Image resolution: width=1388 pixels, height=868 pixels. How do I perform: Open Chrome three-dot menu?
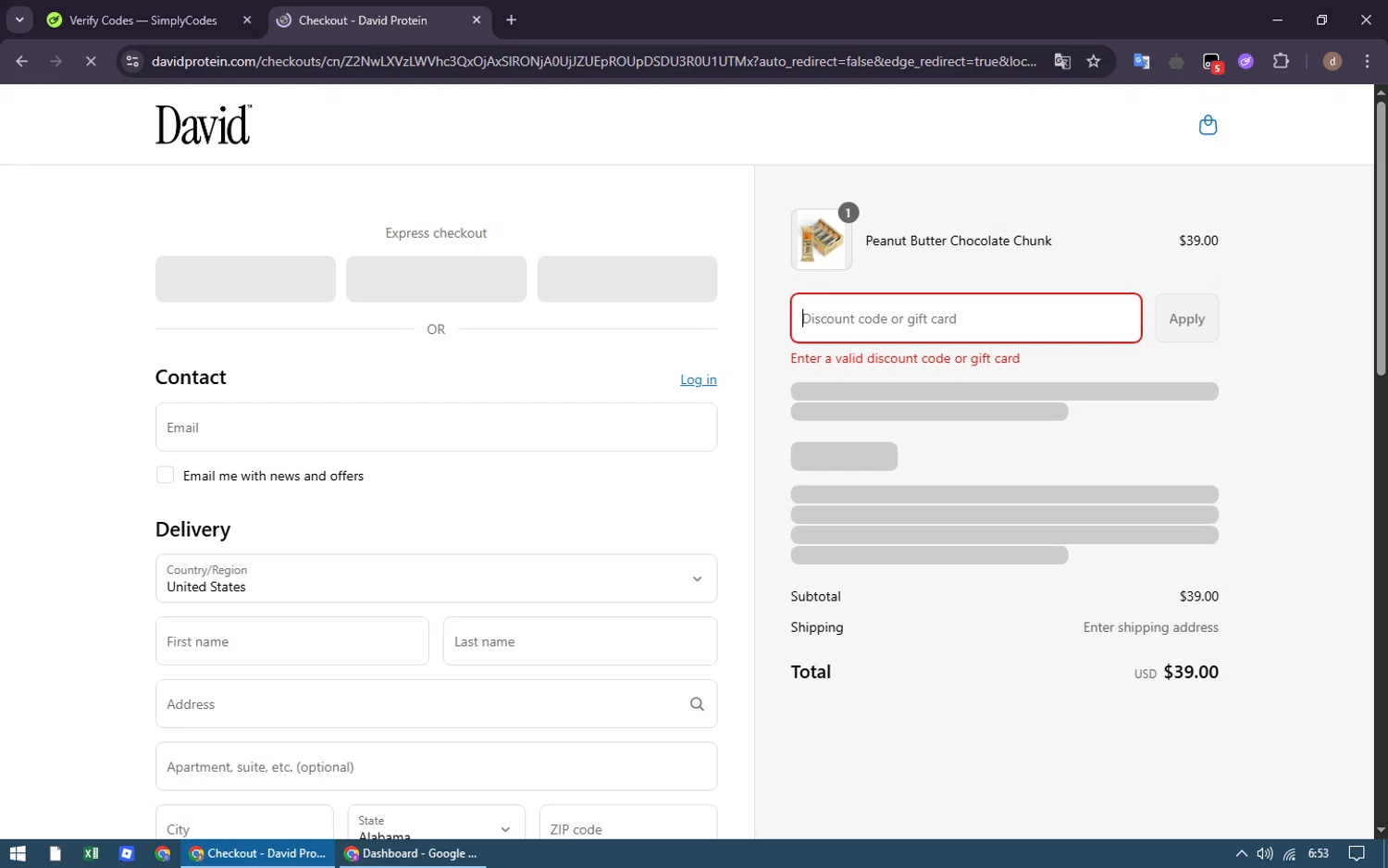[1368, 61]
